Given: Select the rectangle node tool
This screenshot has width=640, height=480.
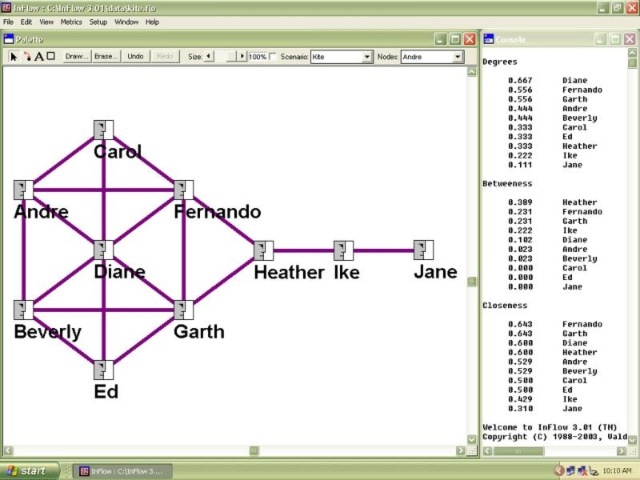Looking at the screenshot, I should coord(51,56).
